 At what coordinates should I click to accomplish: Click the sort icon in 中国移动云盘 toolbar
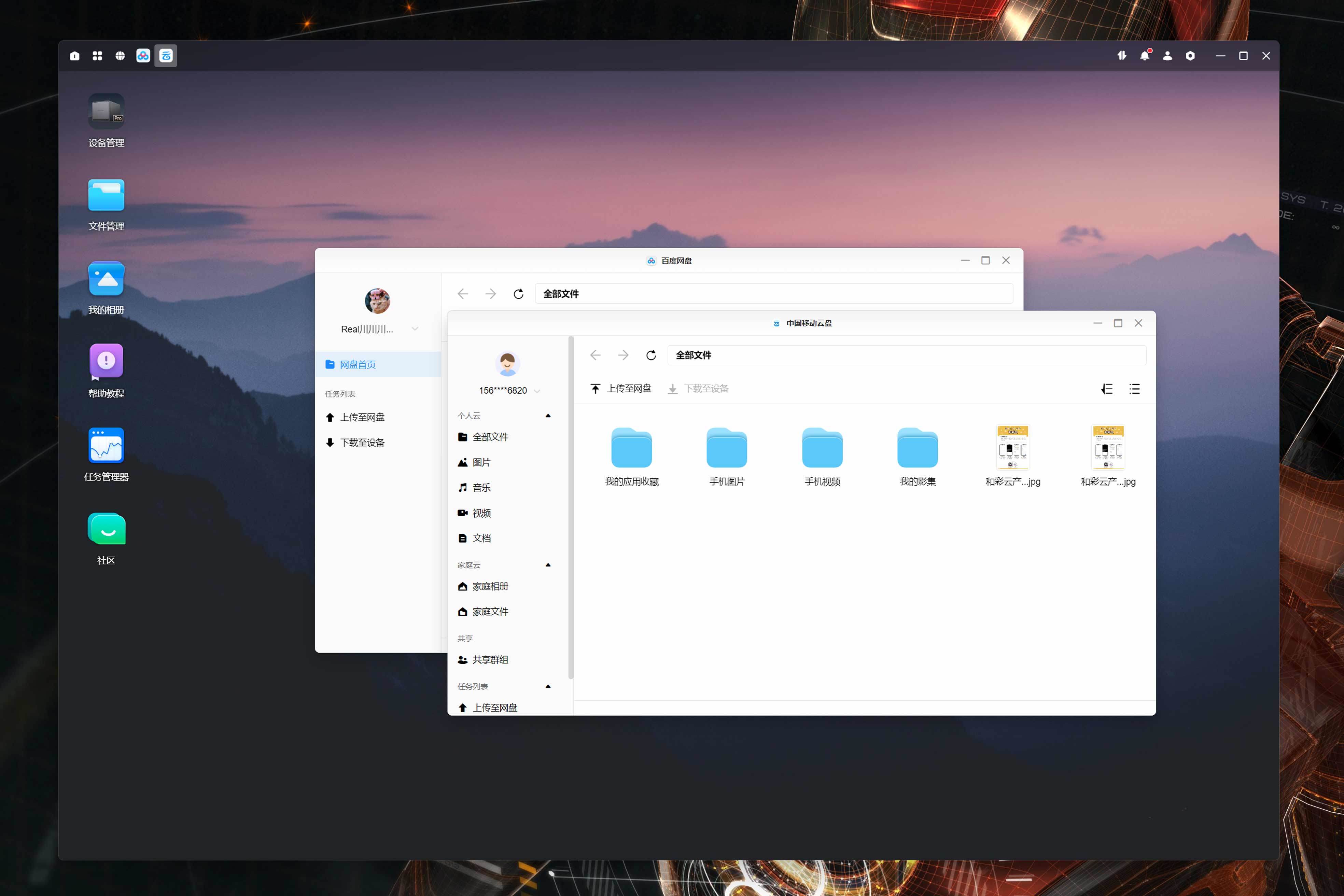coord(1107,389)
